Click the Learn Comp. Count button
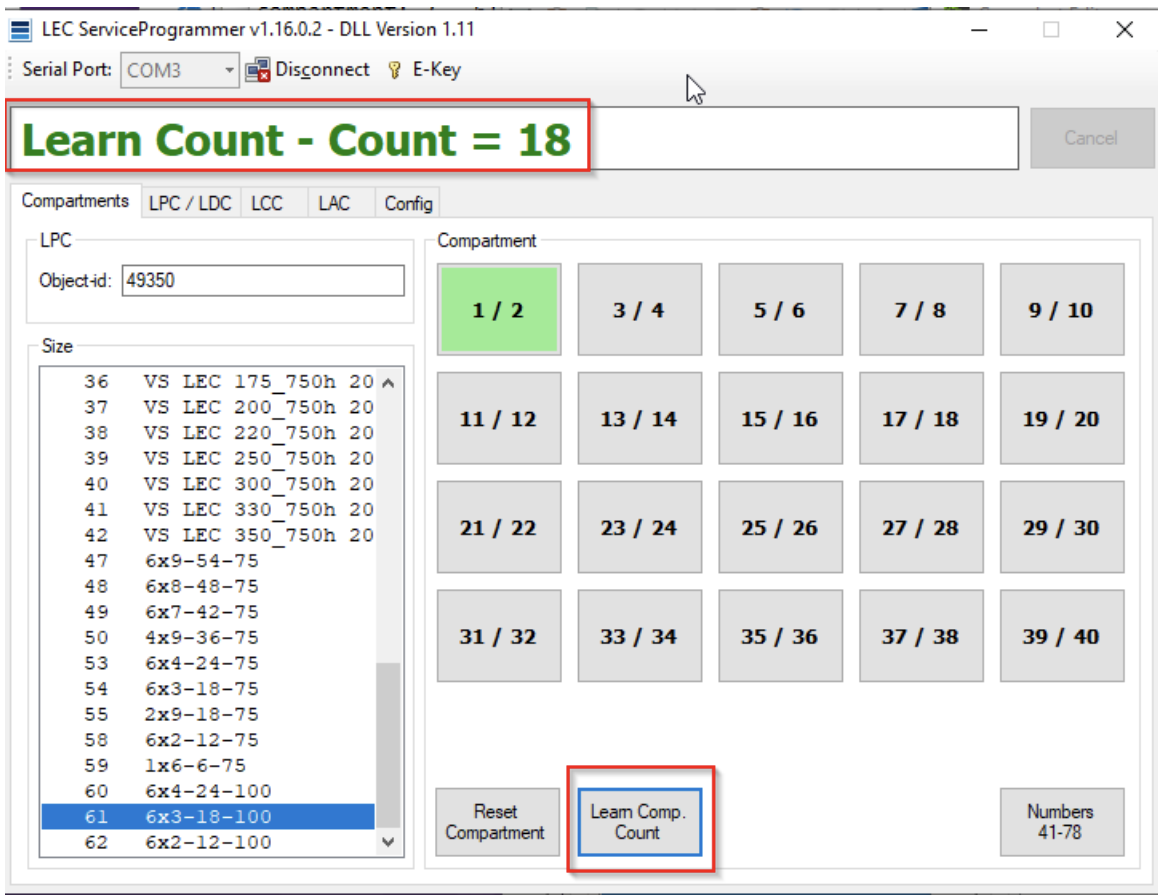Image resolution: width=1158 pixels, height=896 pixels. coord(639,822)
